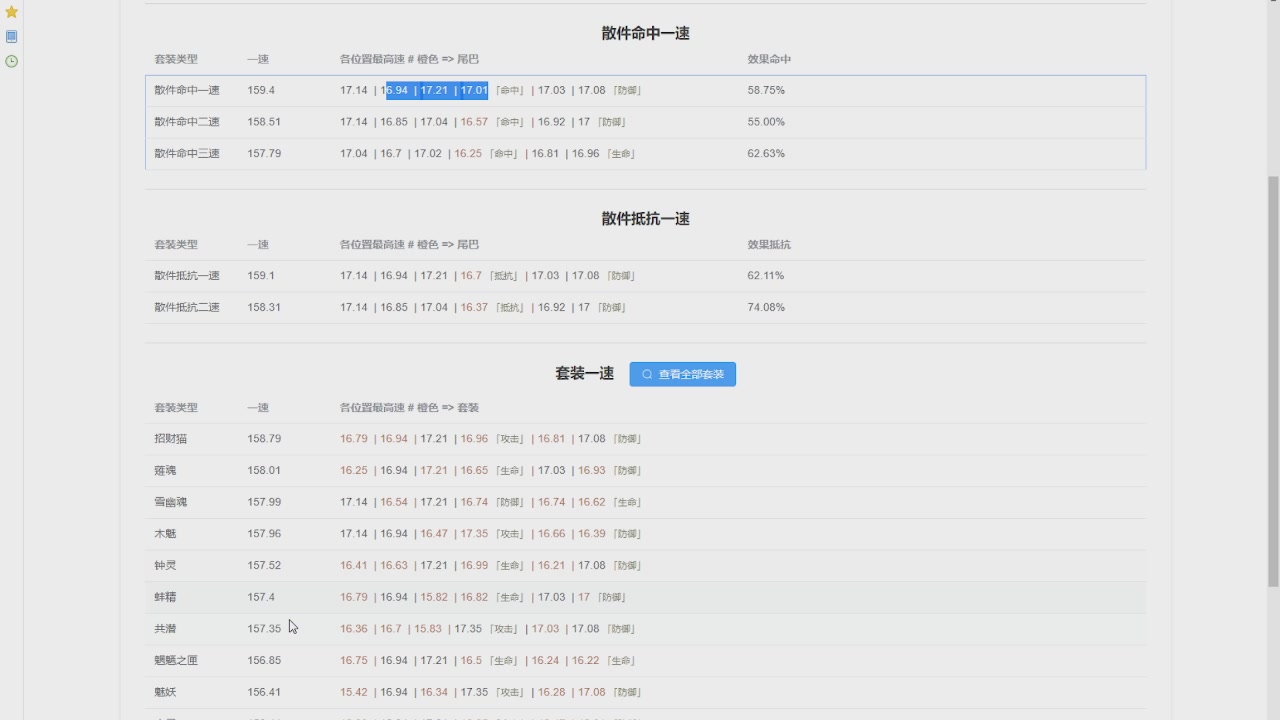Viewport: 1280px width, 720px height.
Task: Click the 查看全部套装 button
Action: [x=683, y=374]
